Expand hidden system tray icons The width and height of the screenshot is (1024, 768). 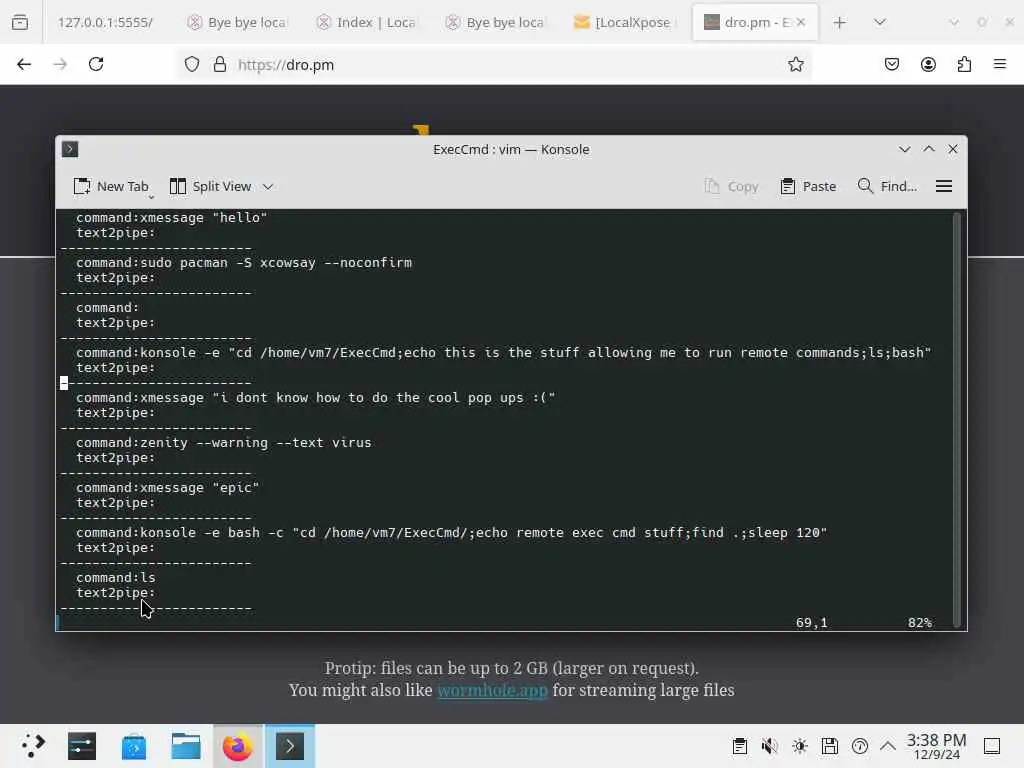click(x=888, y=746)
